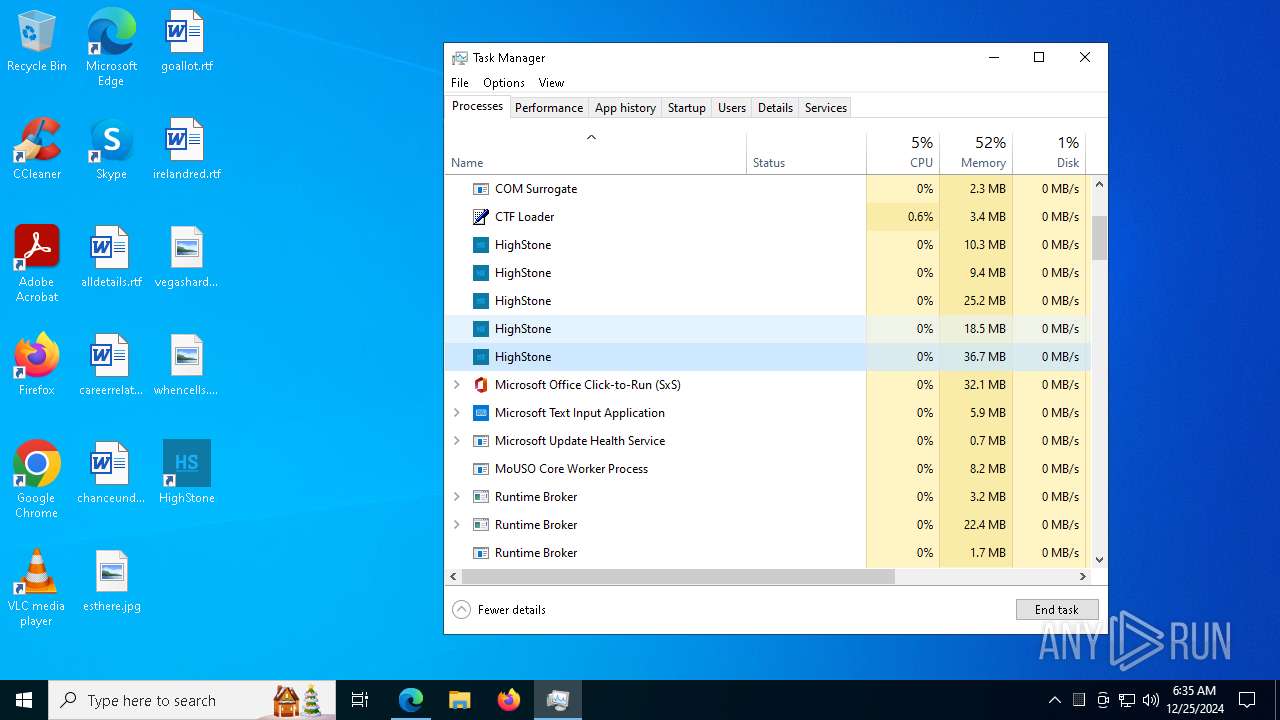Launch Firefox from desktop icon
The width and height of the screenshot is (1280, 720).
click(37, 365)
